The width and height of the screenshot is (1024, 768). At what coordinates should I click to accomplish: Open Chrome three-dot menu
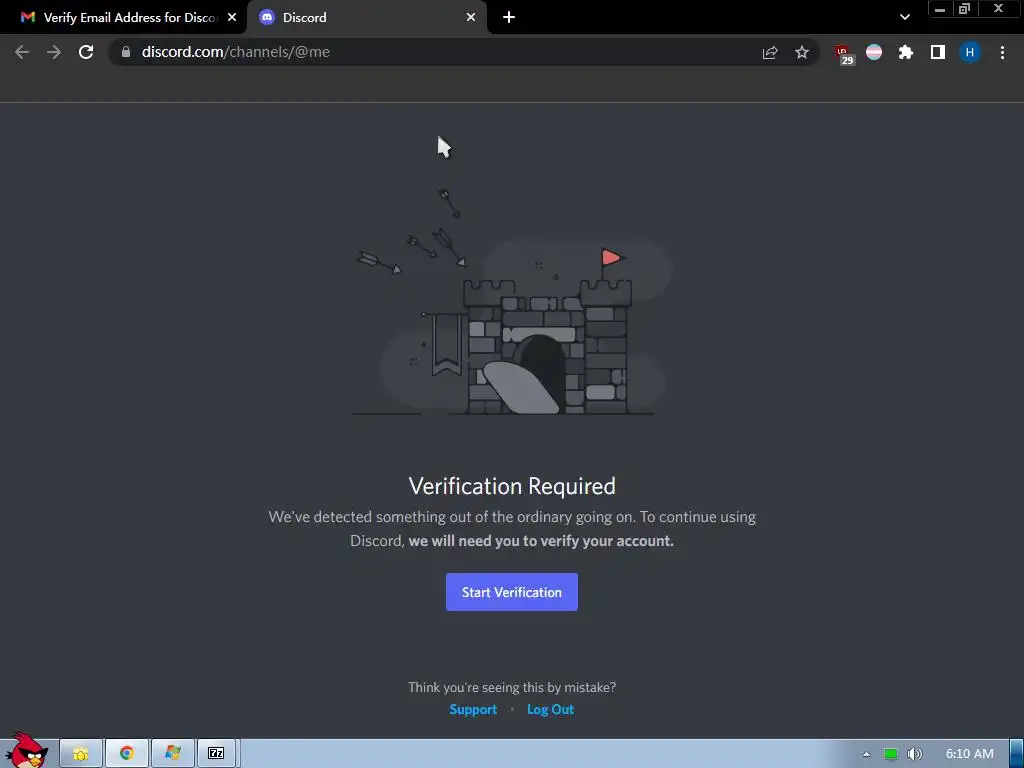pyautogui.click(x=1002, y=52)
